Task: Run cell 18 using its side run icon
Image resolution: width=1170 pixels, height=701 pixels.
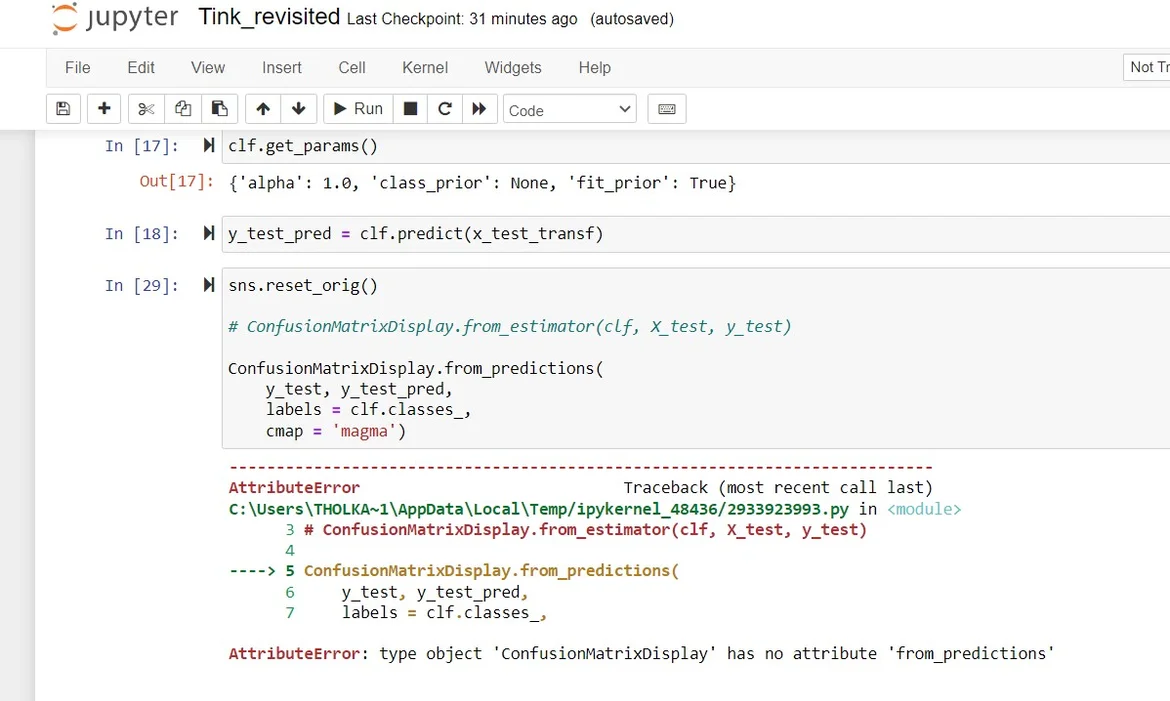Action: pos(209,233)
